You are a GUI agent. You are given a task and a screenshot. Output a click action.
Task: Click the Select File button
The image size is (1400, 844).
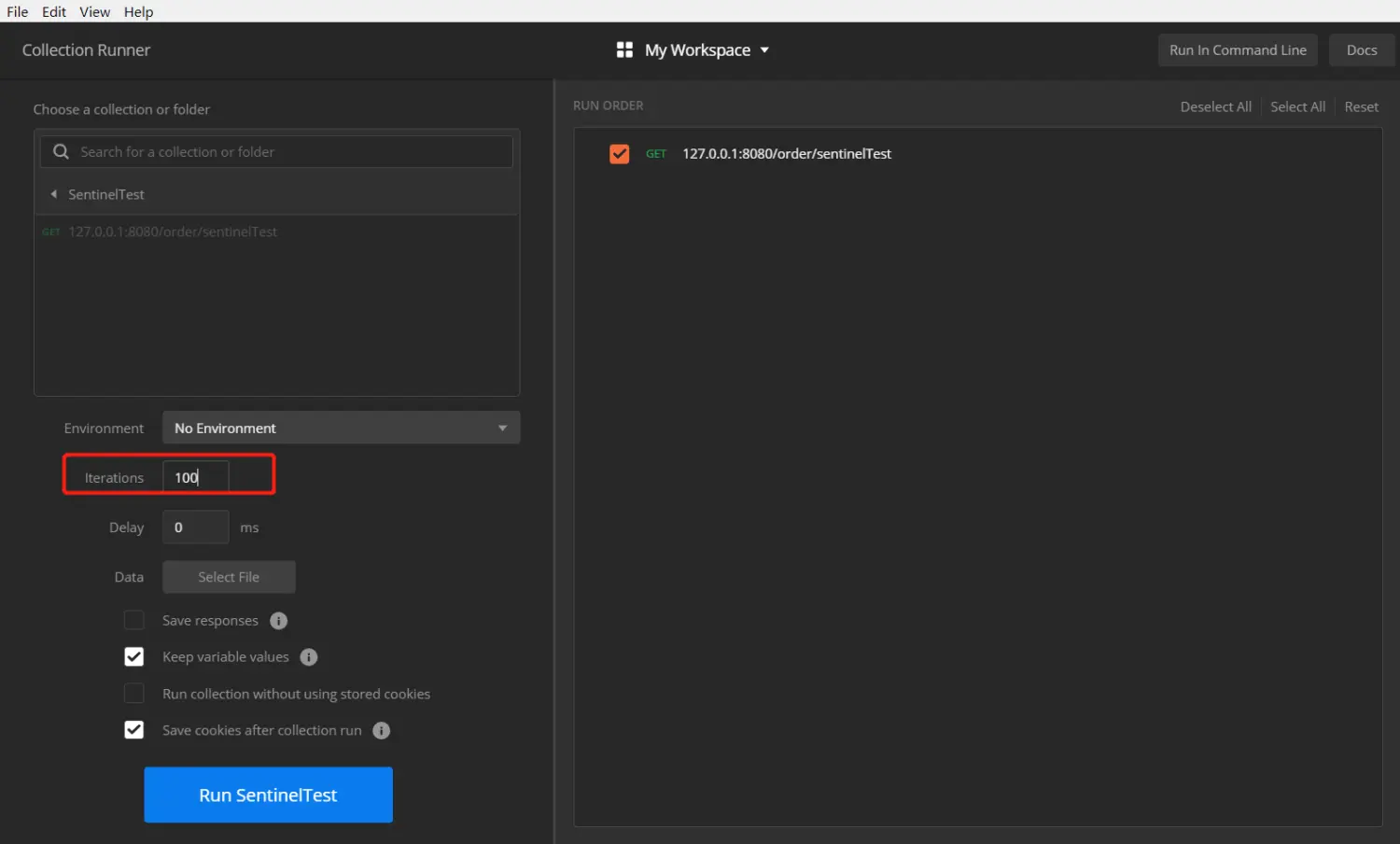(229, 577)
